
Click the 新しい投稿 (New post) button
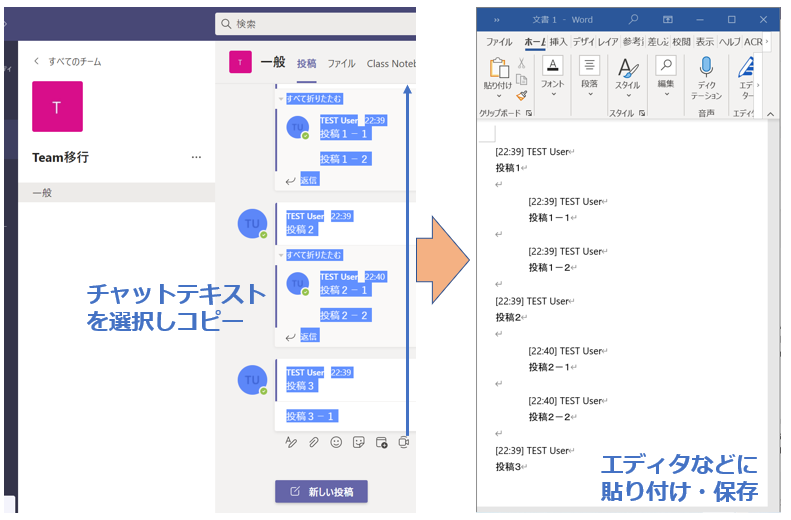coord(321,491)
